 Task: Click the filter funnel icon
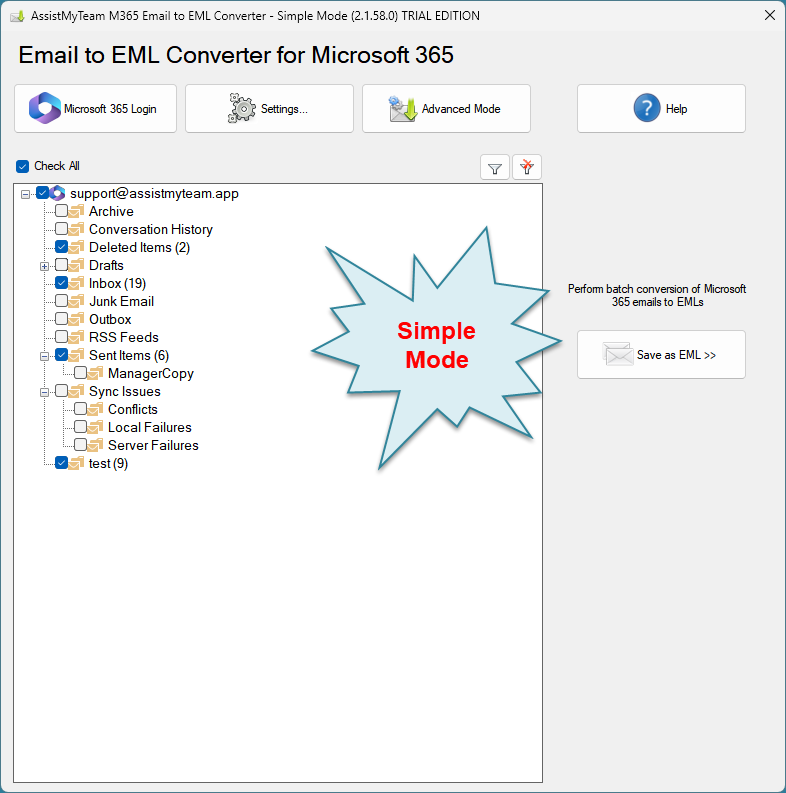pos(495,168)
